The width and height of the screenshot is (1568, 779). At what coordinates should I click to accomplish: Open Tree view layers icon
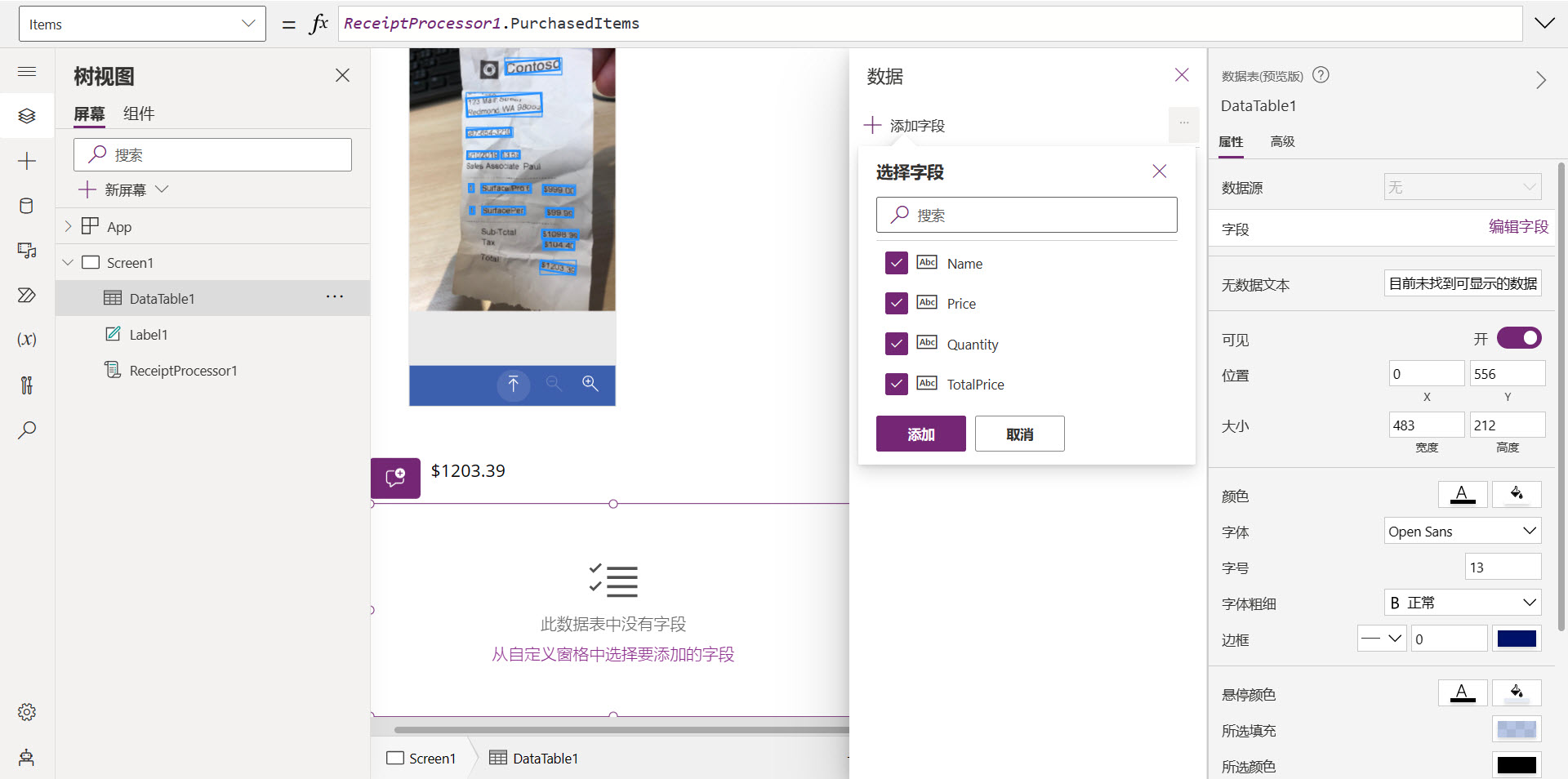[x=27, y=116]
